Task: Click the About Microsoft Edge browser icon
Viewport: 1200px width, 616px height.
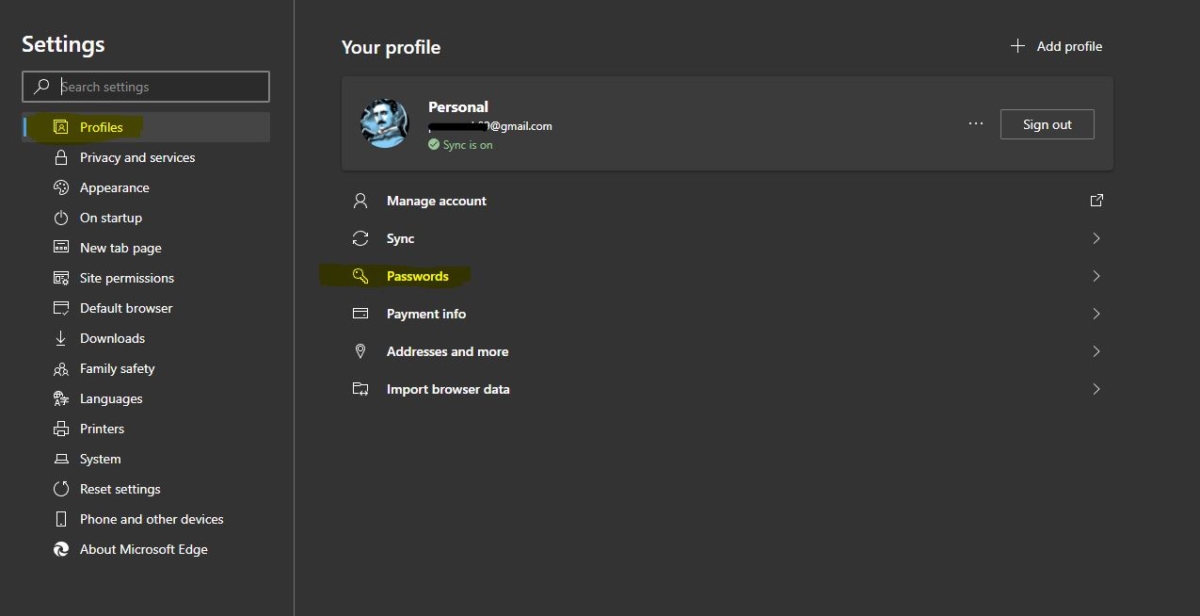Action: [x=61, y=549]
